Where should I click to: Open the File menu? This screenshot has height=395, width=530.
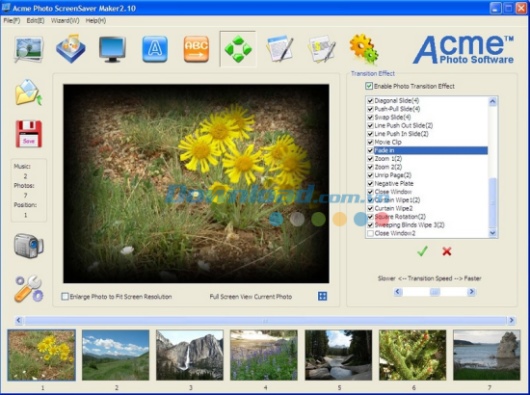click(12, 21)
